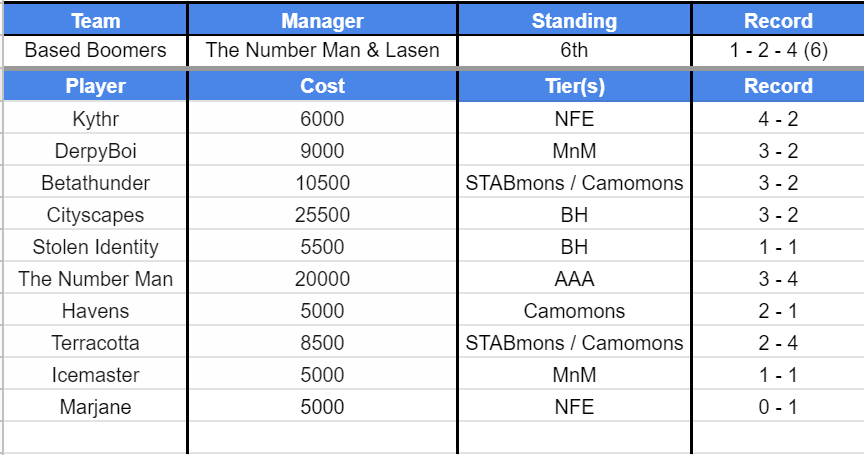This screenshot has height=455, width=864.
Task: Select Icemaster's MnM tier cell
Action: click(x=574, y=374)
